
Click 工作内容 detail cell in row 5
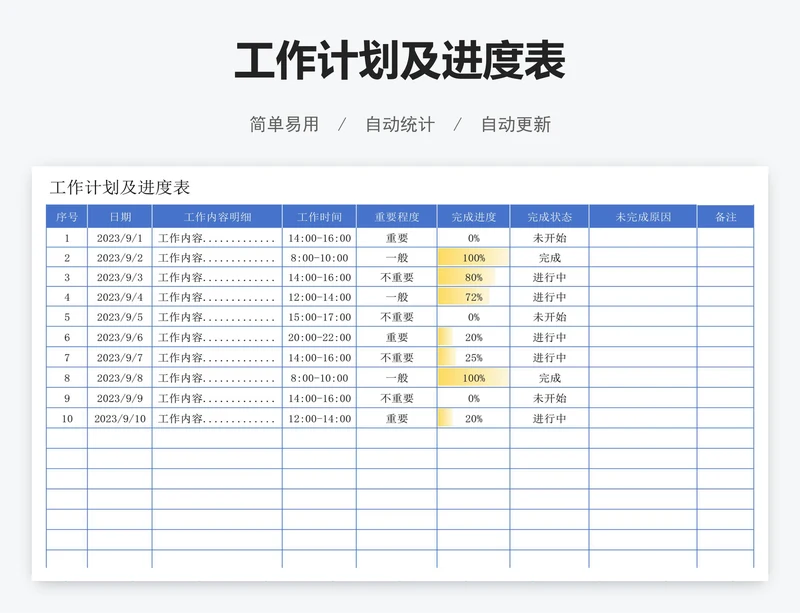pos(217,317)
